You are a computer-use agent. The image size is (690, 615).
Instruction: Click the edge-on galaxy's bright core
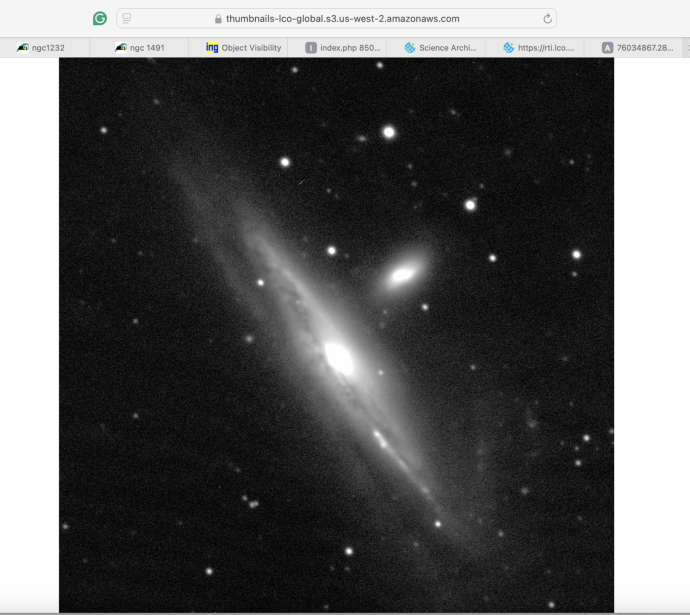coord(339,359)
